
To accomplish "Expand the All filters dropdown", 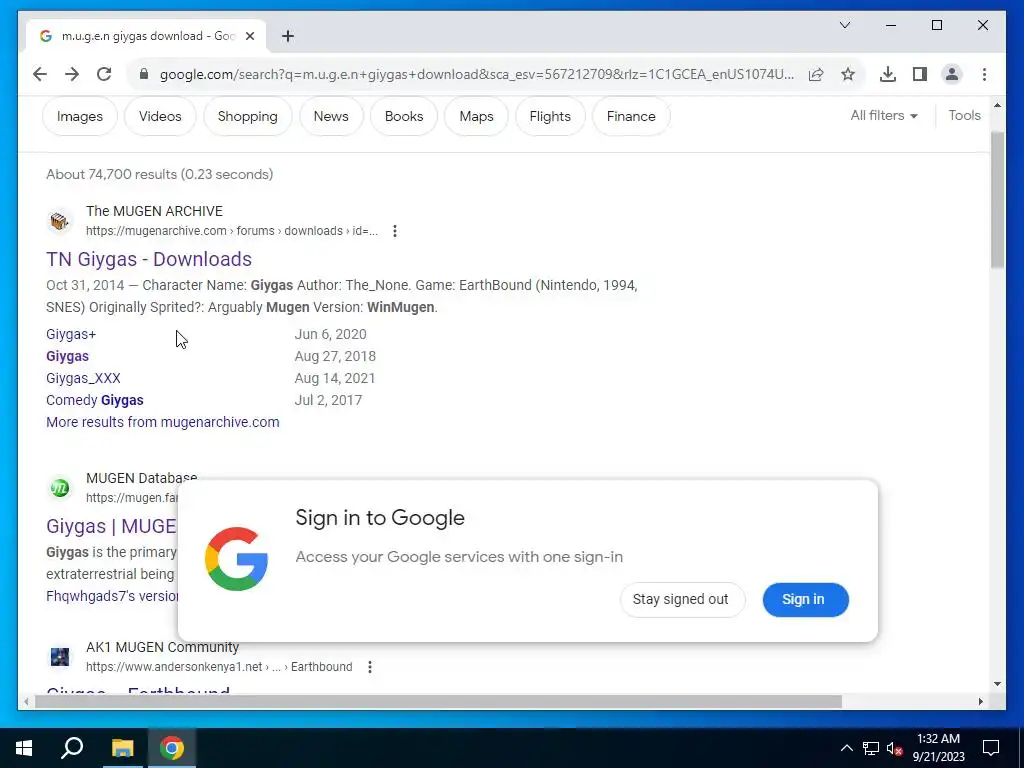I will (x=884, y=116).
